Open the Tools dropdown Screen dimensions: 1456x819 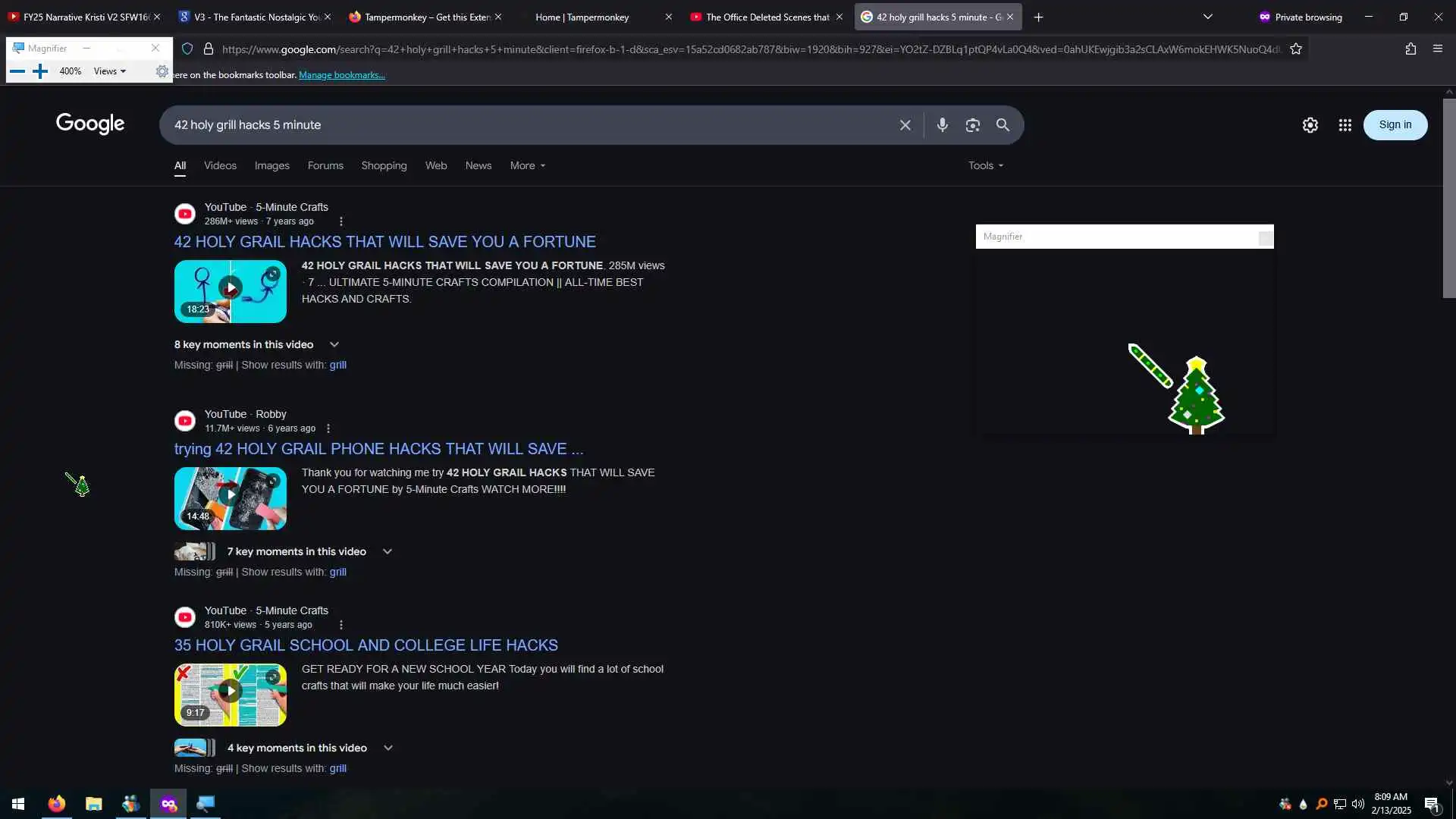985,165
